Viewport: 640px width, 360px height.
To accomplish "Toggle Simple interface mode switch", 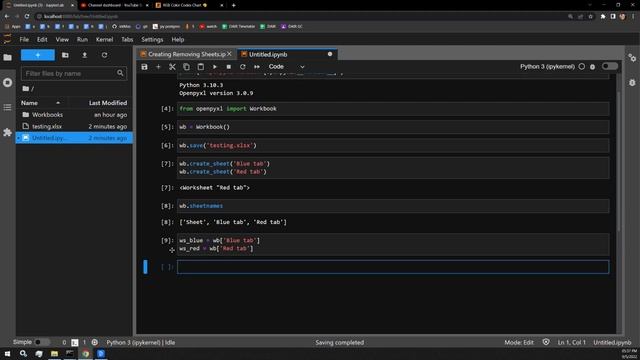I will point(42,342).
